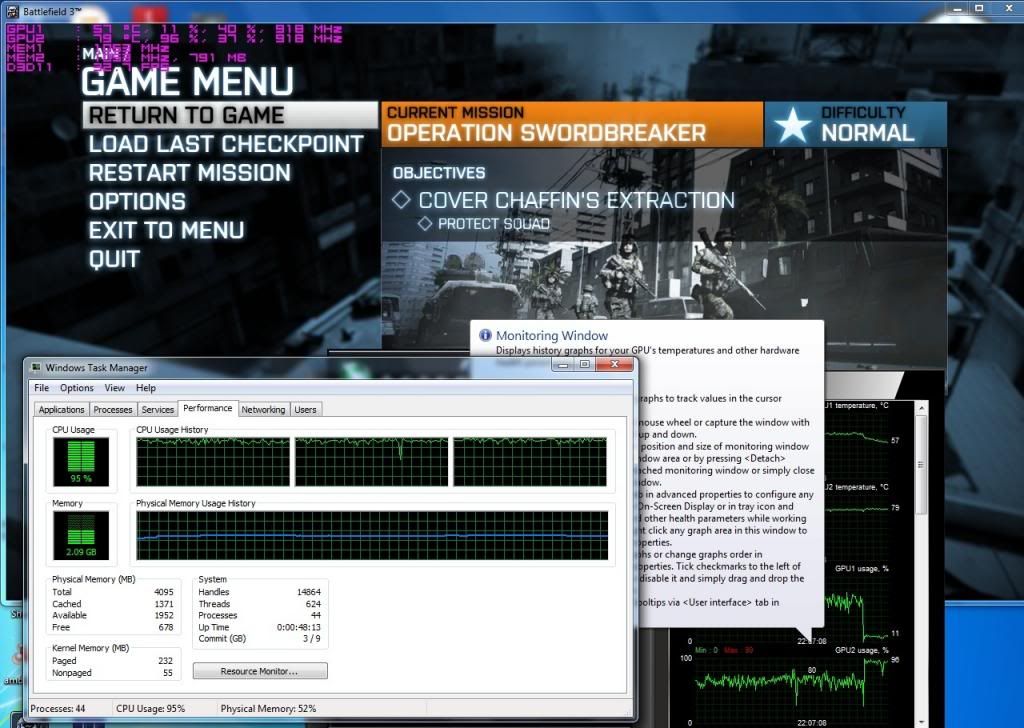This screenshot has width=1024, height=728.
Task: Click the Nonpaged value 55
Action: click(168, 673)
